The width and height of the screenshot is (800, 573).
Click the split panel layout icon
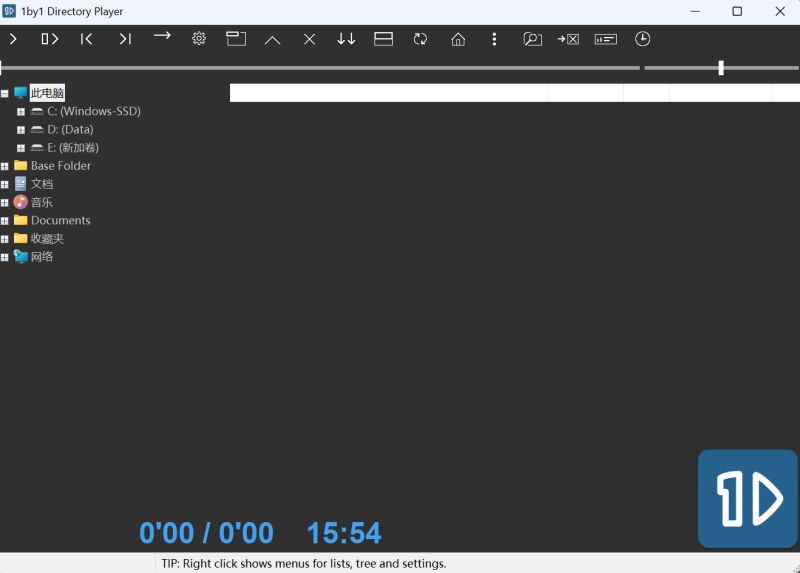coord(383,39)
